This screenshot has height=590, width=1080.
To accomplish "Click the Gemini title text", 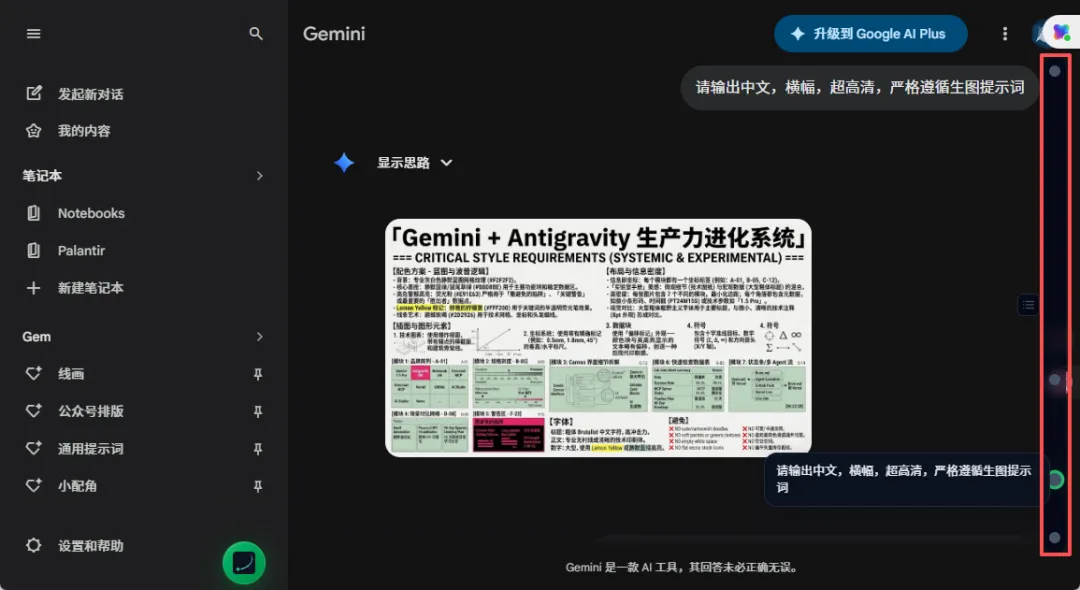I will (334, 34).
